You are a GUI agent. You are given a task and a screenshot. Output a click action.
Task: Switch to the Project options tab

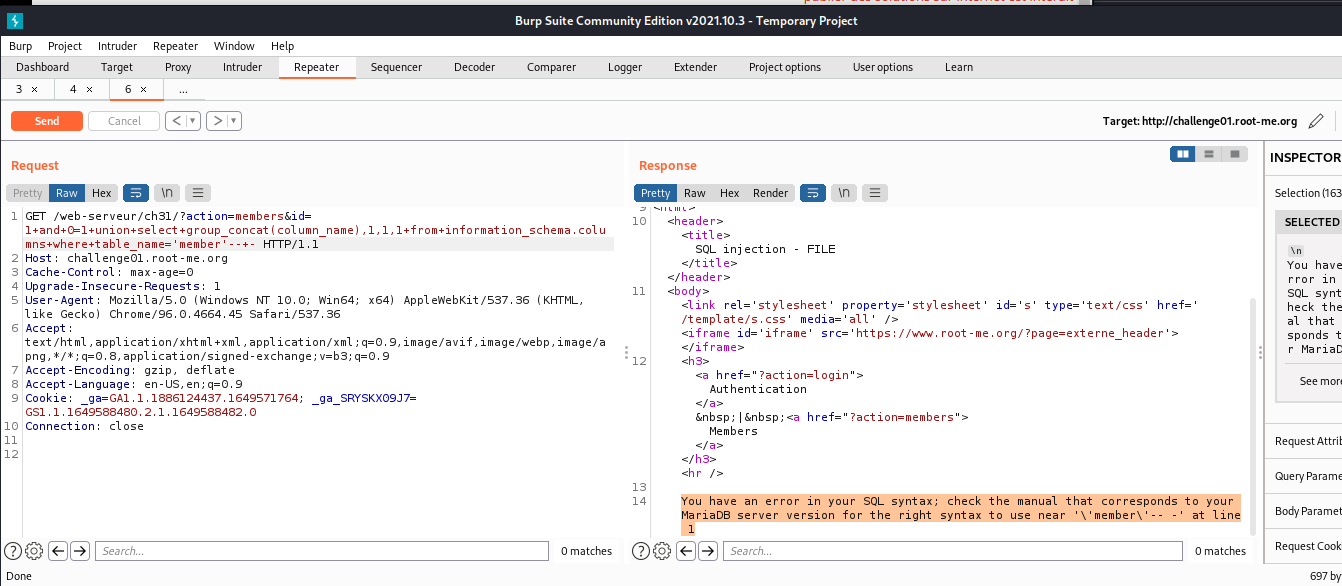pyautogui.click(x=785, y=67)
